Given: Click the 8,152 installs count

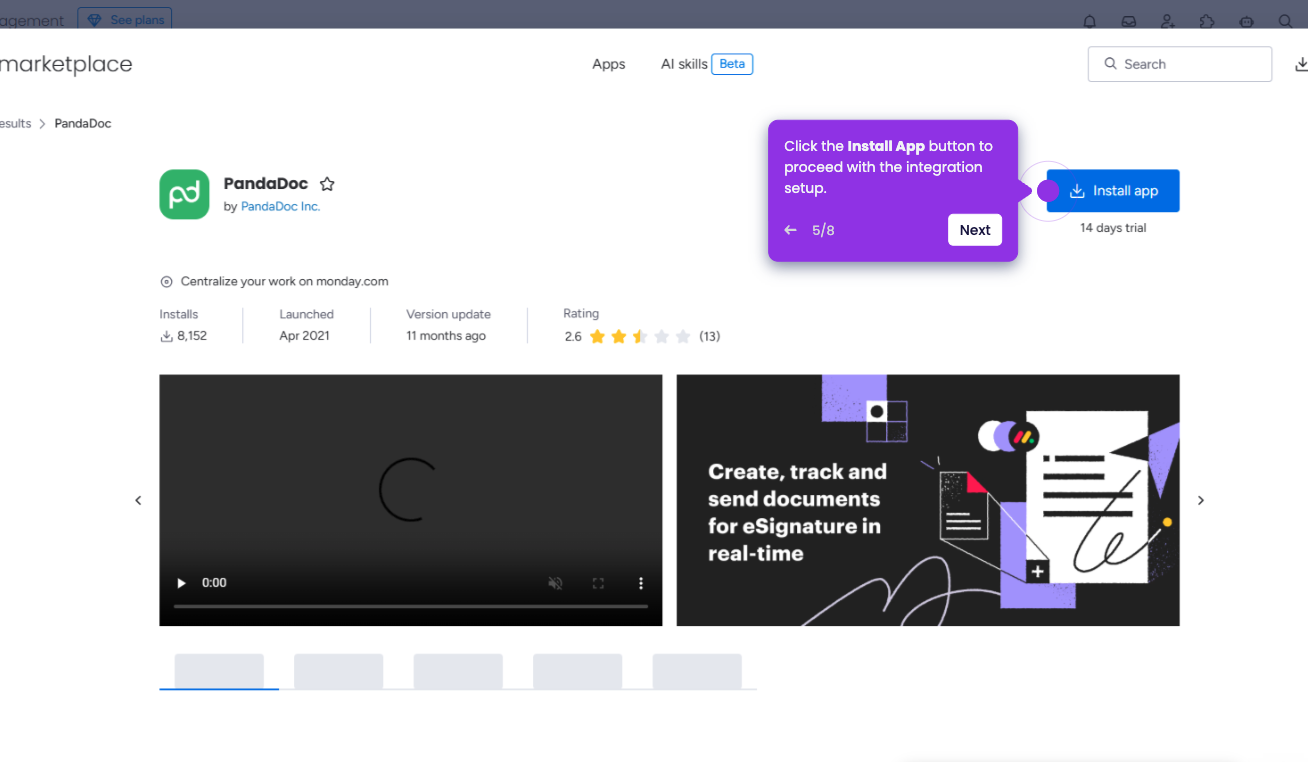Looking at the screenshot, I should coord(192,336).
